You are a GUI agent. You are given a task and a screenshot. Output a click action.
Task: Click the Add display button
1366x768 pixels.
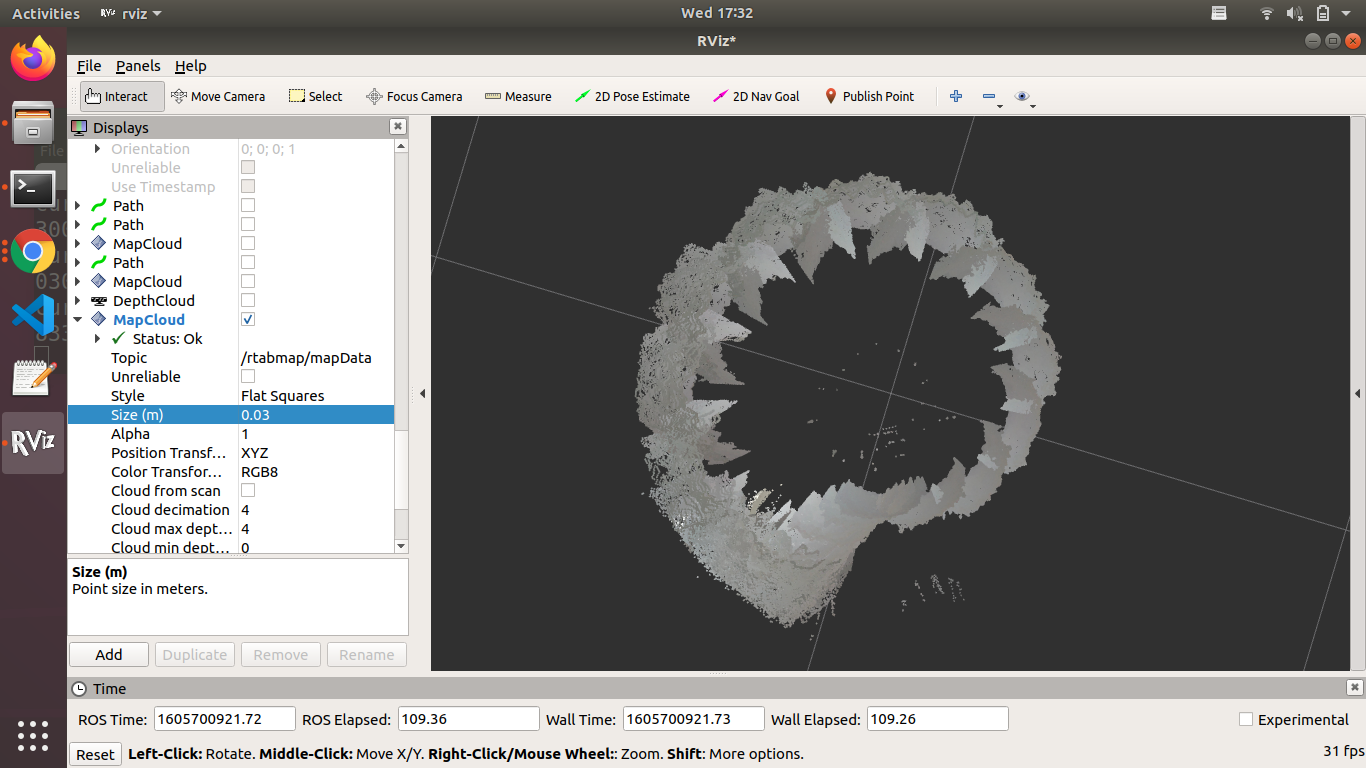pos(109,655)
